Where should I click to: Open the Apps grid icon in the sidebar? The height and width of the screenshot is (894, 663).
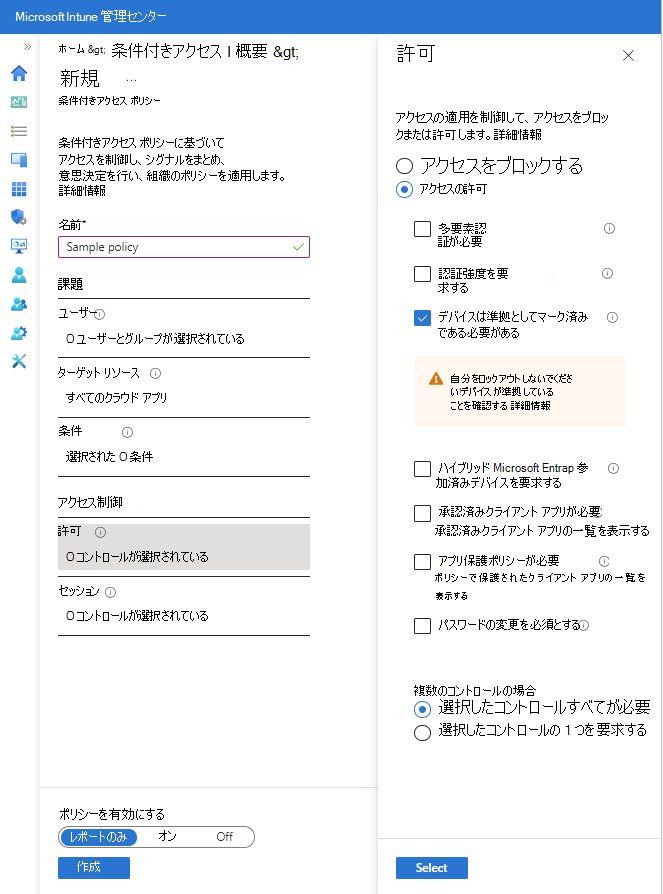point(19,189)
